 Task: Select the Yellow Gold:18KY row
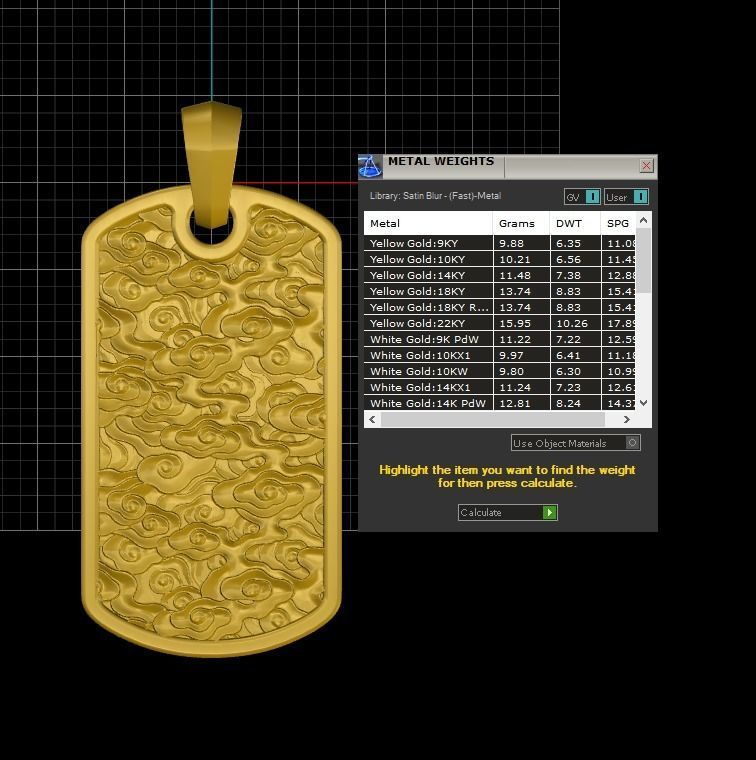click(x=500, y=291)
